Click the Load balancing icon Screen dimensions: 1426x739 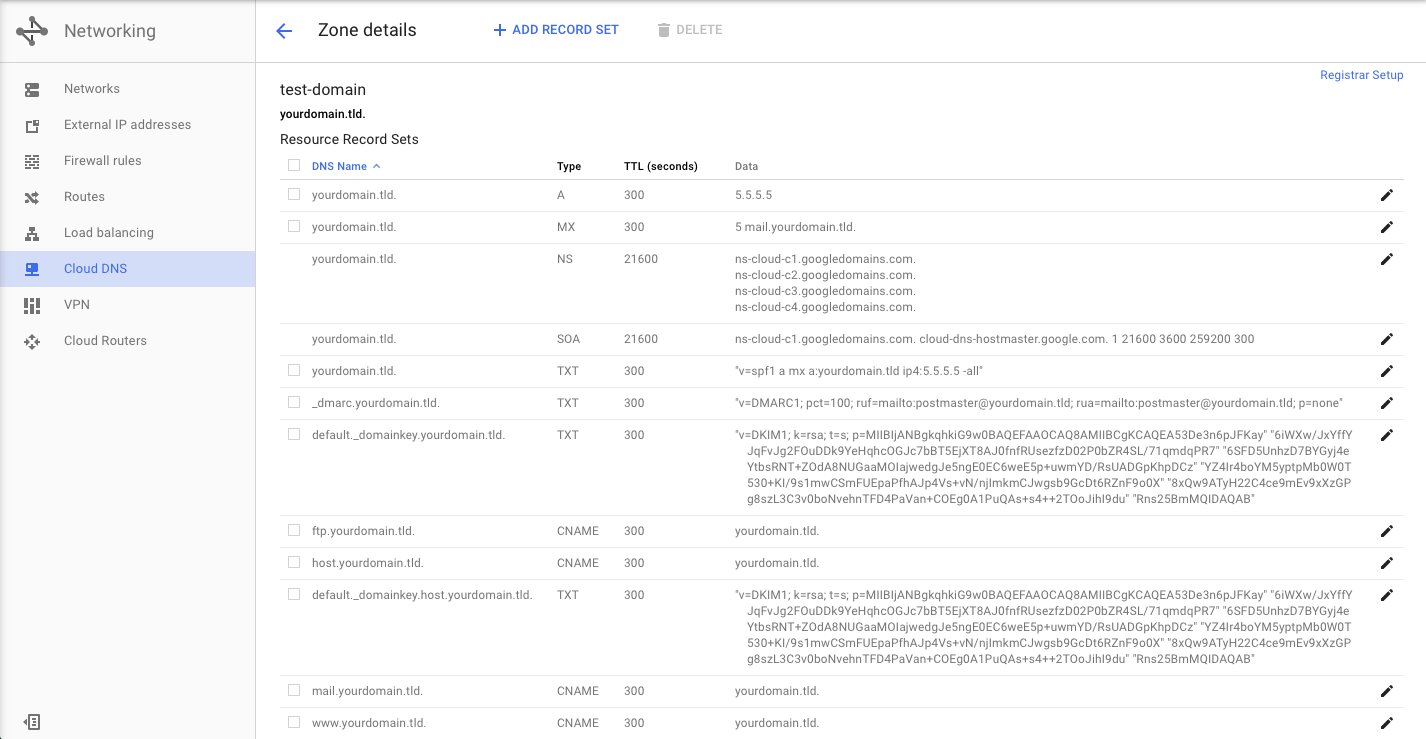(x=32, y=233)
